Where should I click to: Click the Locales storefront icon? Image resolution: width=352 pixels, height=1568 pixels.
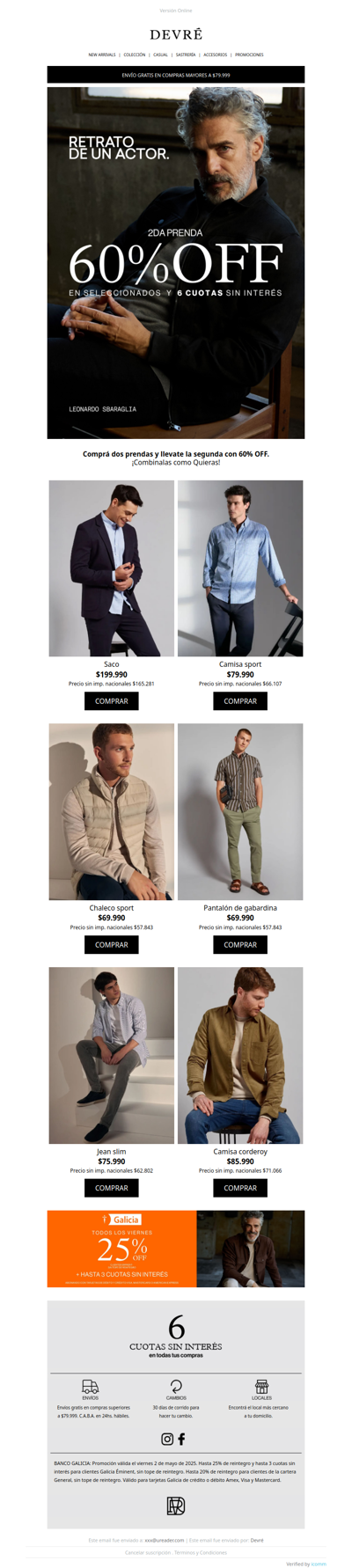pyautogui.click(x=261, y=1386)
